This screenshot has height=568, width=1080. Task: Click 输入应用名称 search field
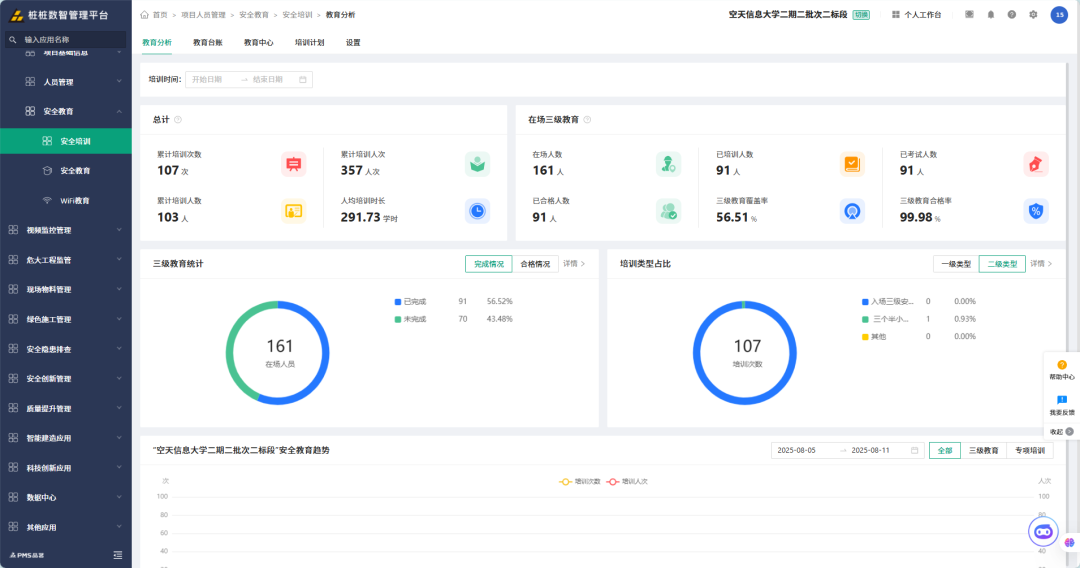[65, 40]
